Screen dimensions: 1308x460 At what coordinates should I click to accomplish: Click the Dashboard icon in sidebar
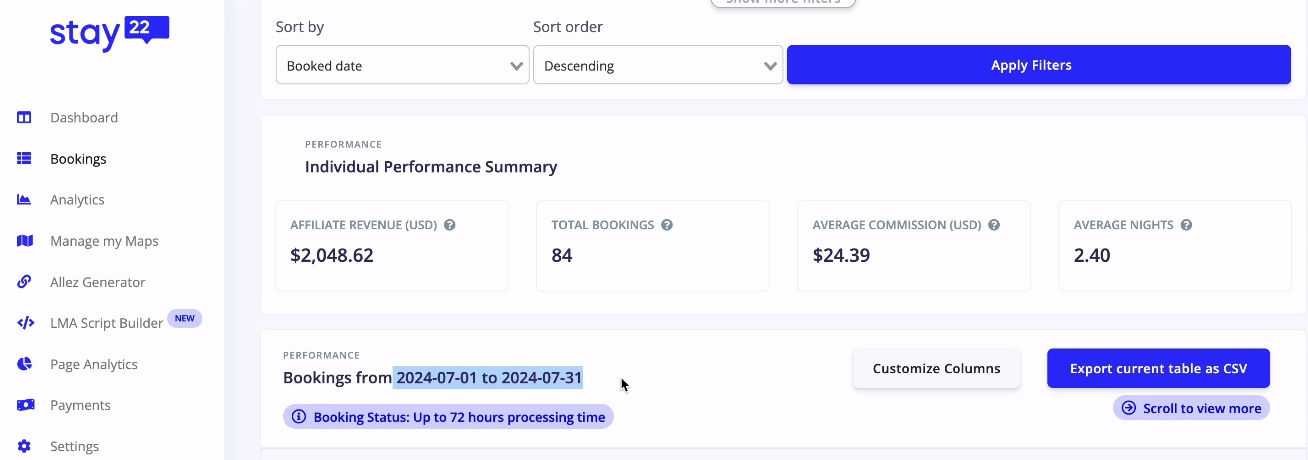25,118
